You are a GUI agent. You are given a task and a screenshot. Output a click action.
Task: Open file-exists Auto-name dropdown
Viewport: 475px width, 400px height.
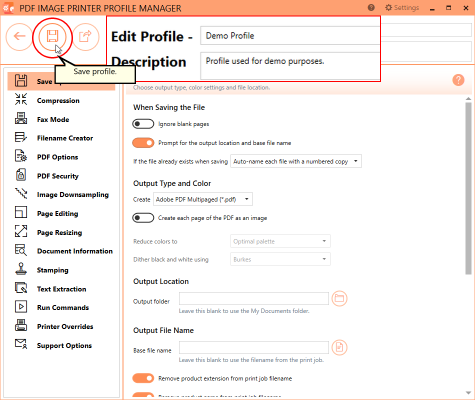pyautogui.click(x=296, y=161)
